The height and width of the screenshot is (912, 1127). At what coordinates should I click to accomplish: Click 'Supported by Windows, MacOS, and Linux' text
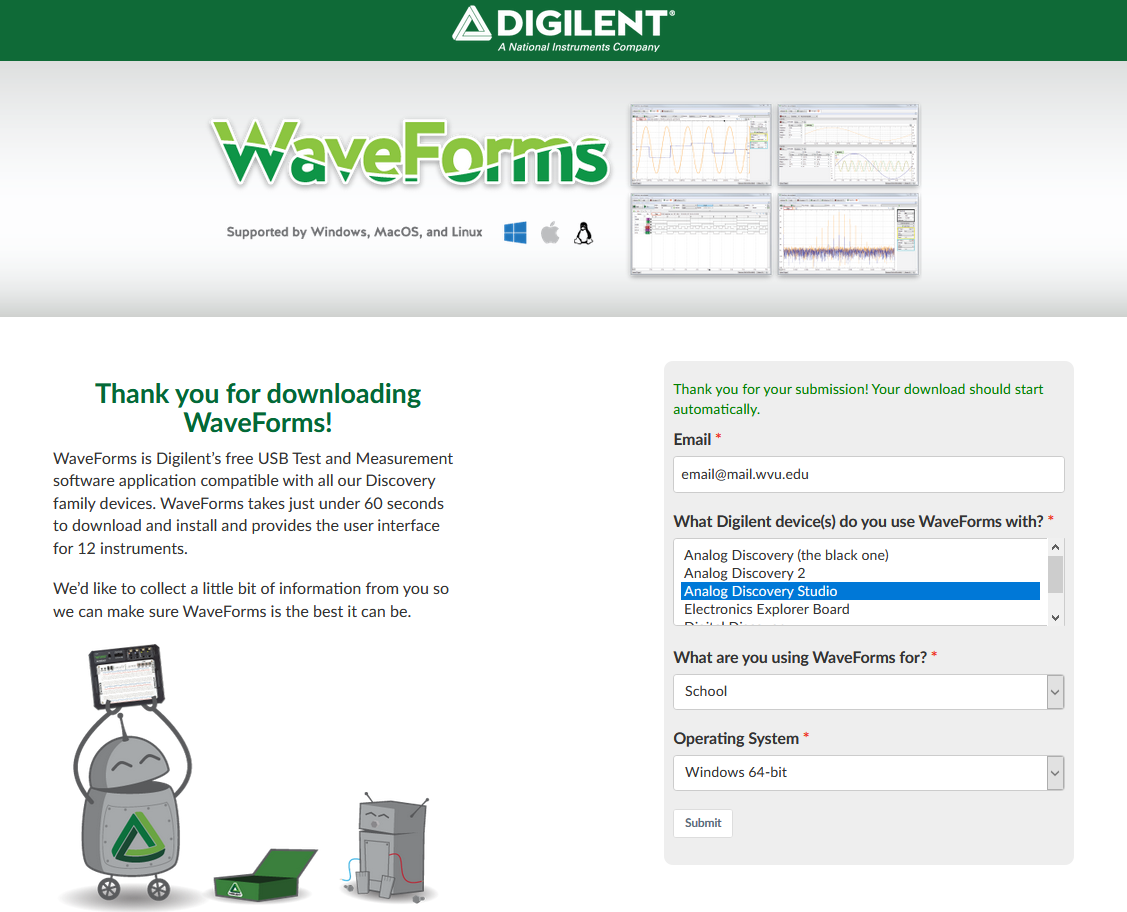pos(354,232)
